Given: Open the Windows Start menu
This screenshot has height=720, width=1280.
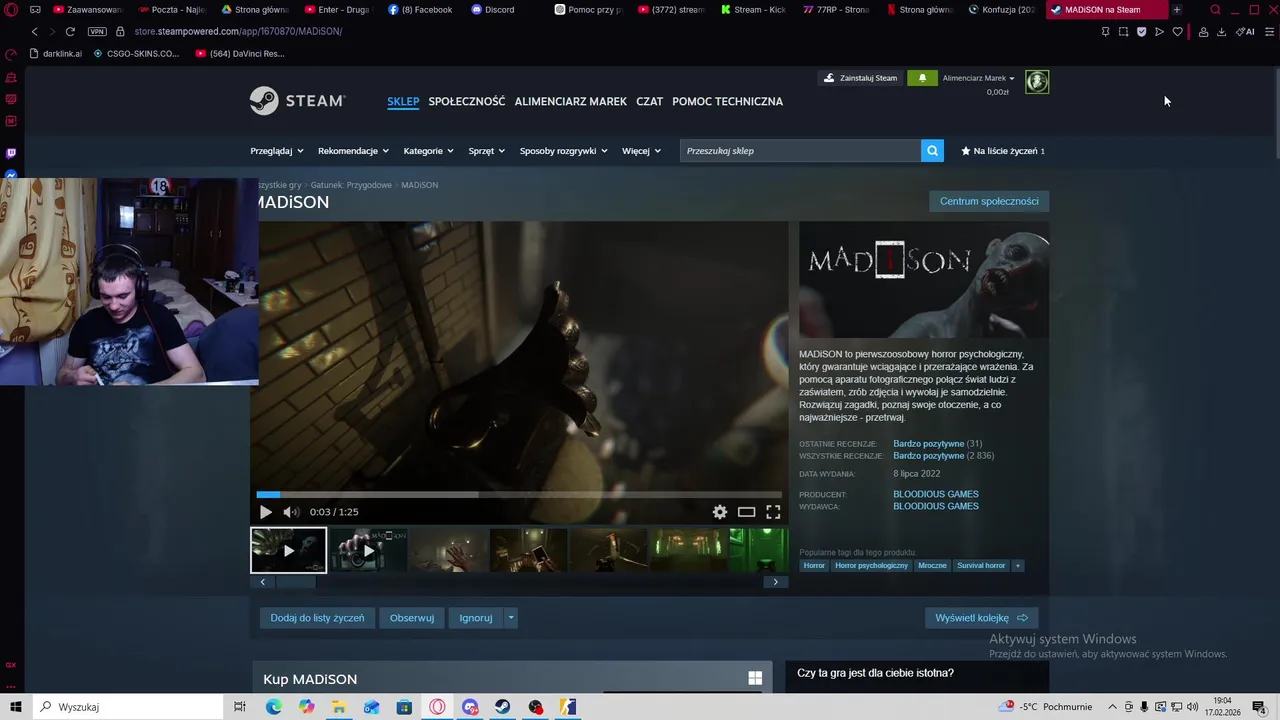Looking at the screenshot, I should click(x=15, y=707).
